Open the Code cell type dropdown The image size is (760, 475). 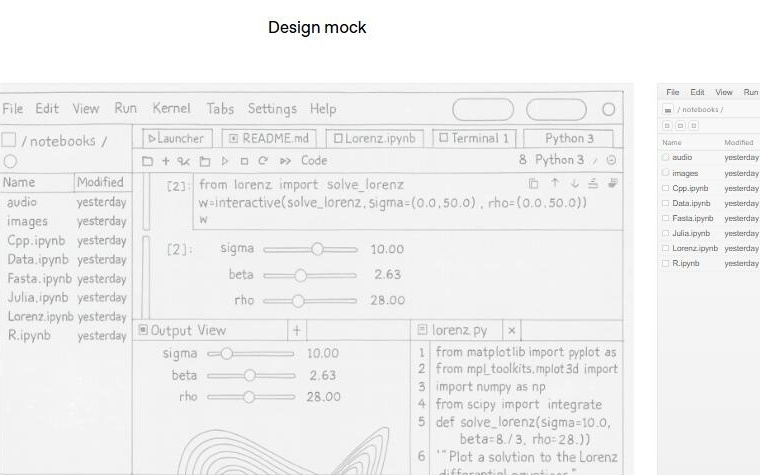point(314,161)
